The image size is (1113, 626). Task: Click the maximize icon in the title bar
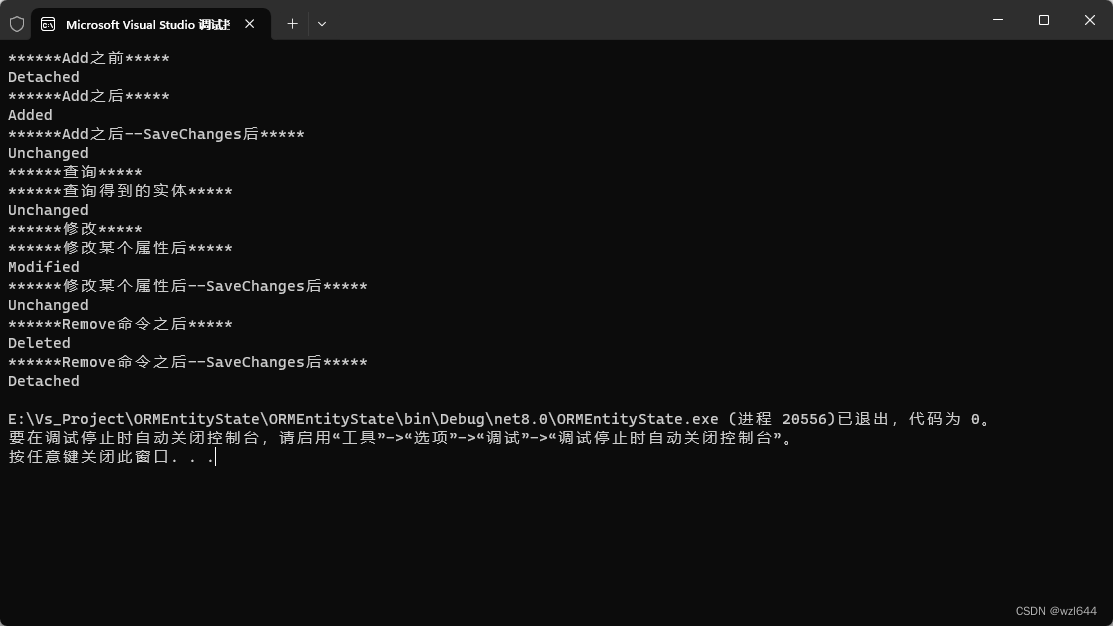(1042, 20)
